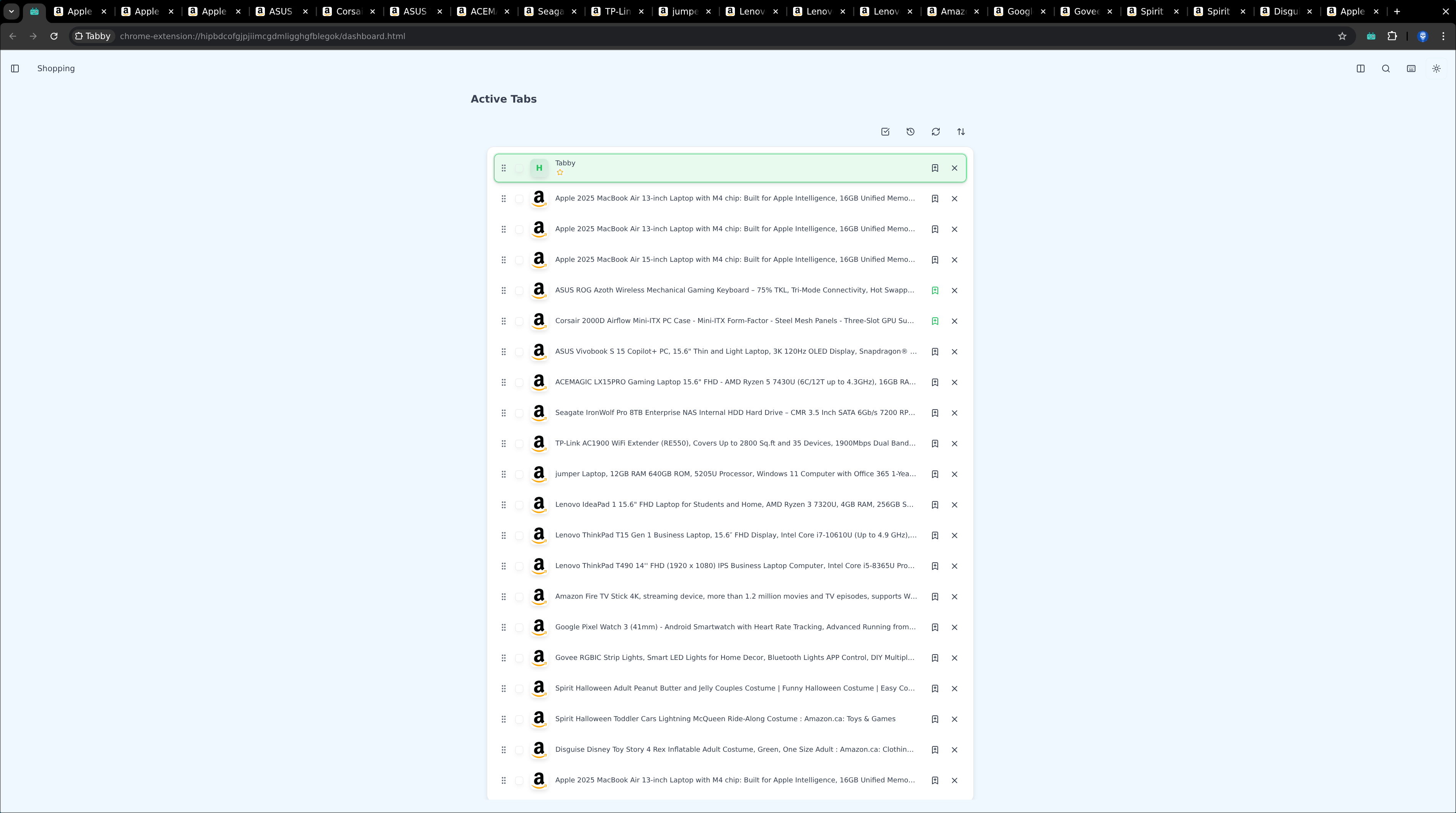Open the Chrome three-dot menu

click(x=1443, y=36)
